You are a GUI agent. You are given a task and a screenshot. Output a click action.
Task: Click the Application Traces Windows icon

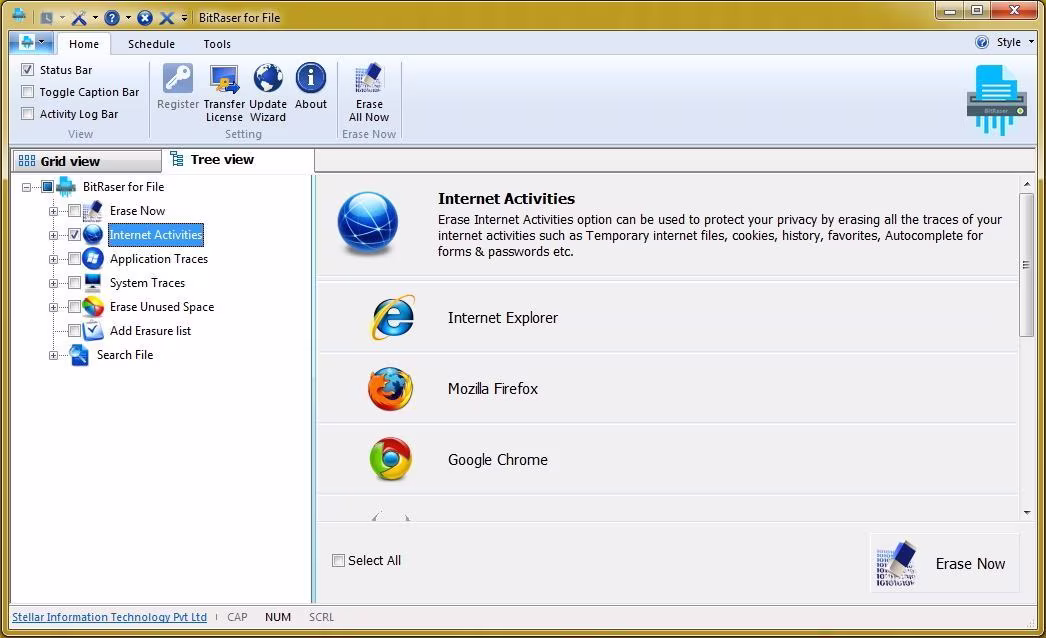point(93,258)
